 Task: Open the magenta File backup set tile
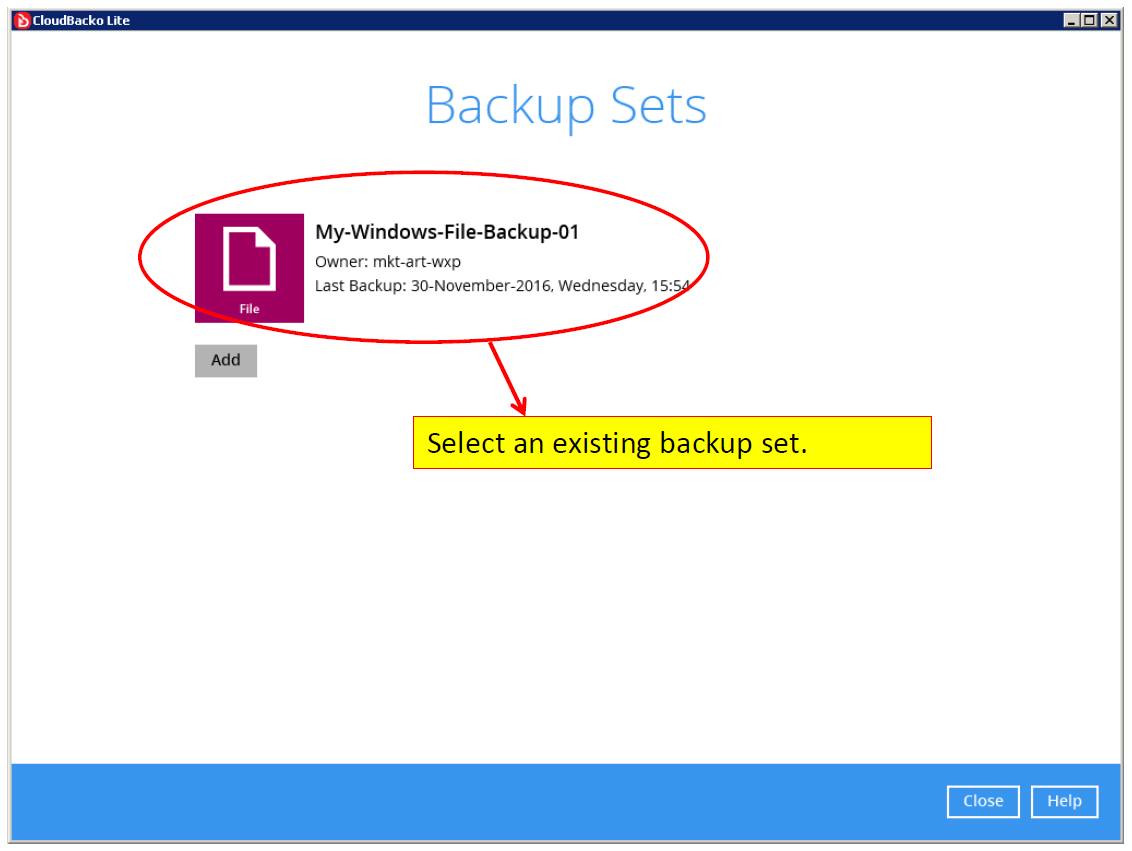tap(249, 268)
